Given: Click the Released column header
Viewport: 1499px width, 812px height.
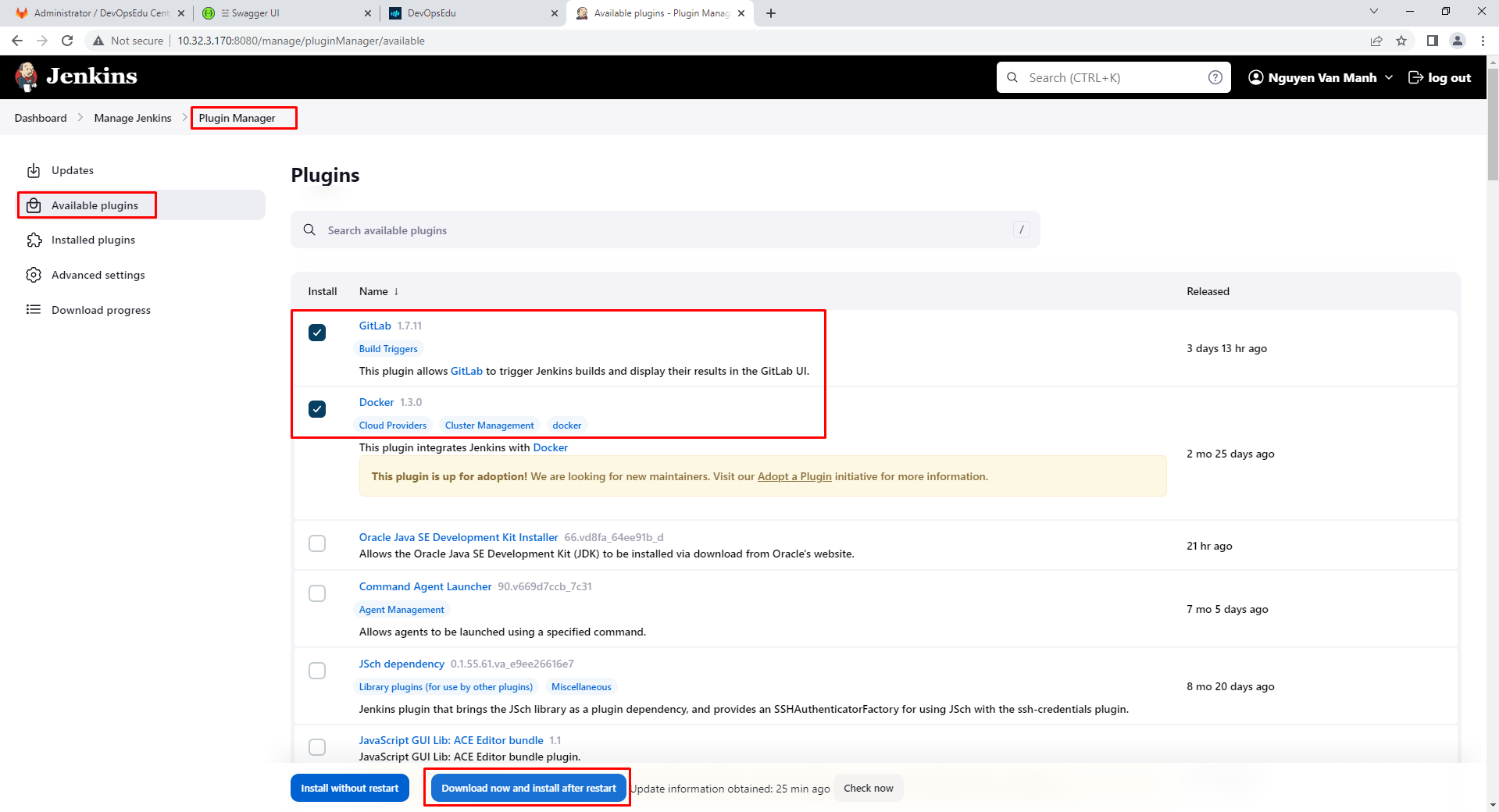Looking at the screenshot, I should click(1208, 291).
